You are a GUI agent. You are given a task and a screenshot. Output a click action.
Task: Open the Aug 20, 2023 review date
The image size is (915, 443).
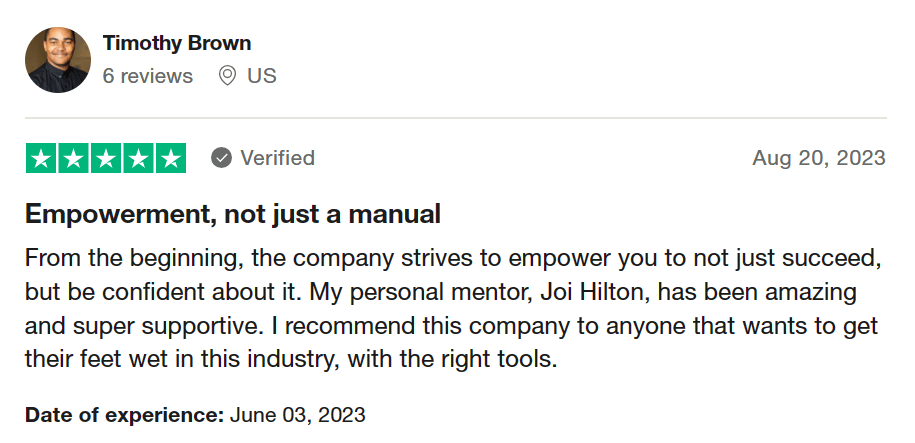tap(819, 158)
